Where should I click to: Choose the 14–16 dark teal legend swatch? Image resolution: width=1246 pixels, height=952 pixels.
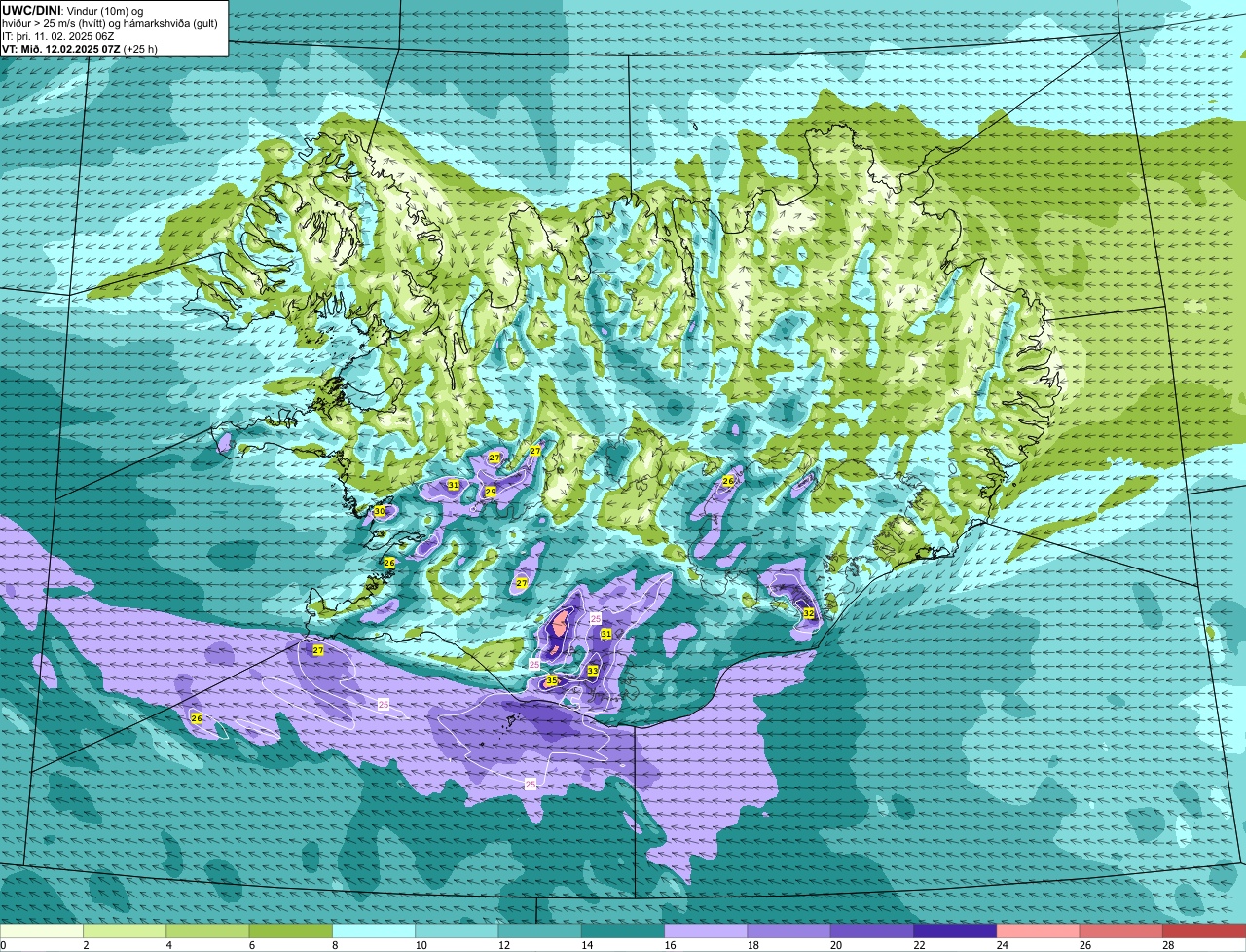[x=623, y=932]
